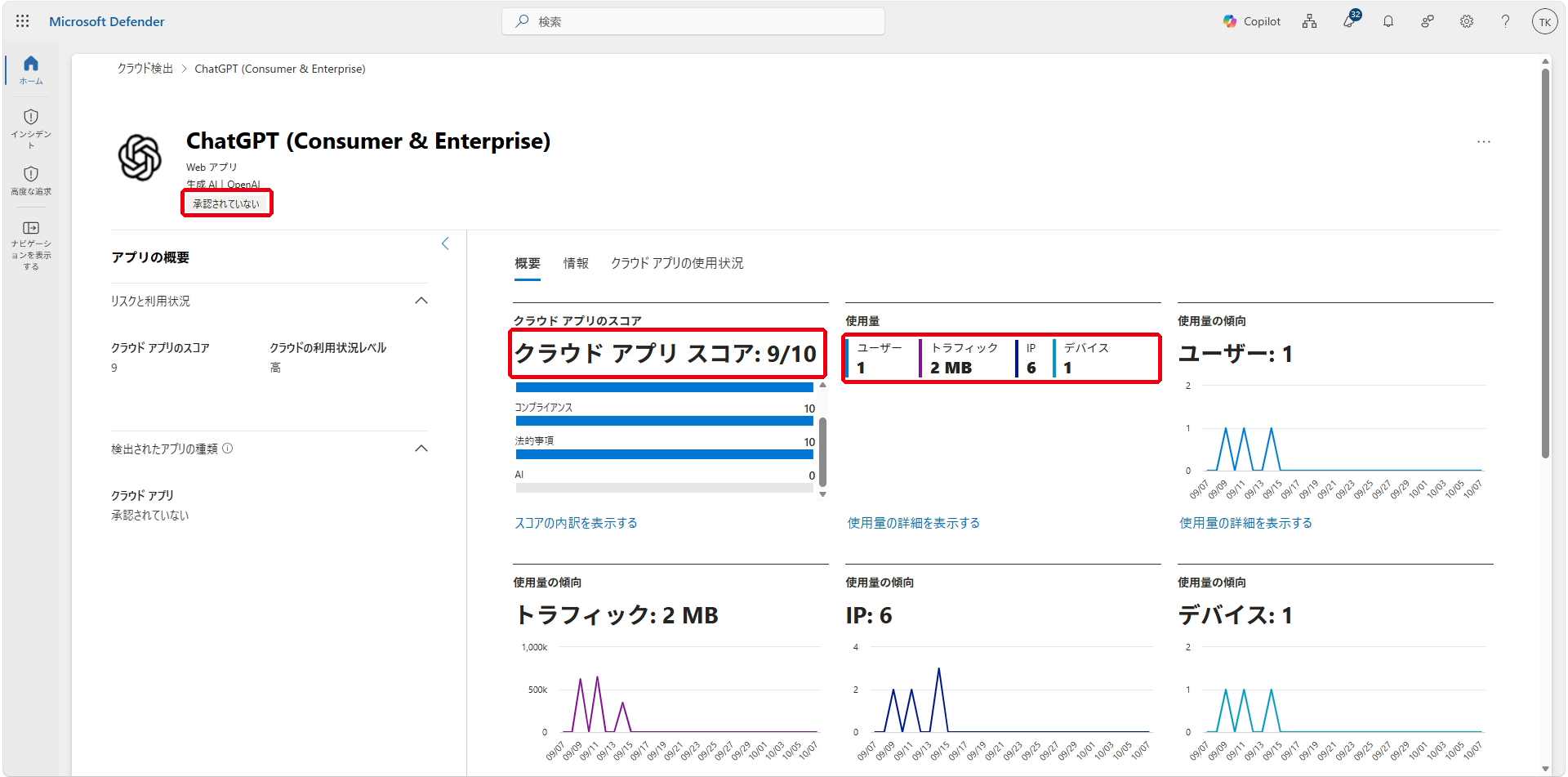Open the app launcher waffle icon

23,21
